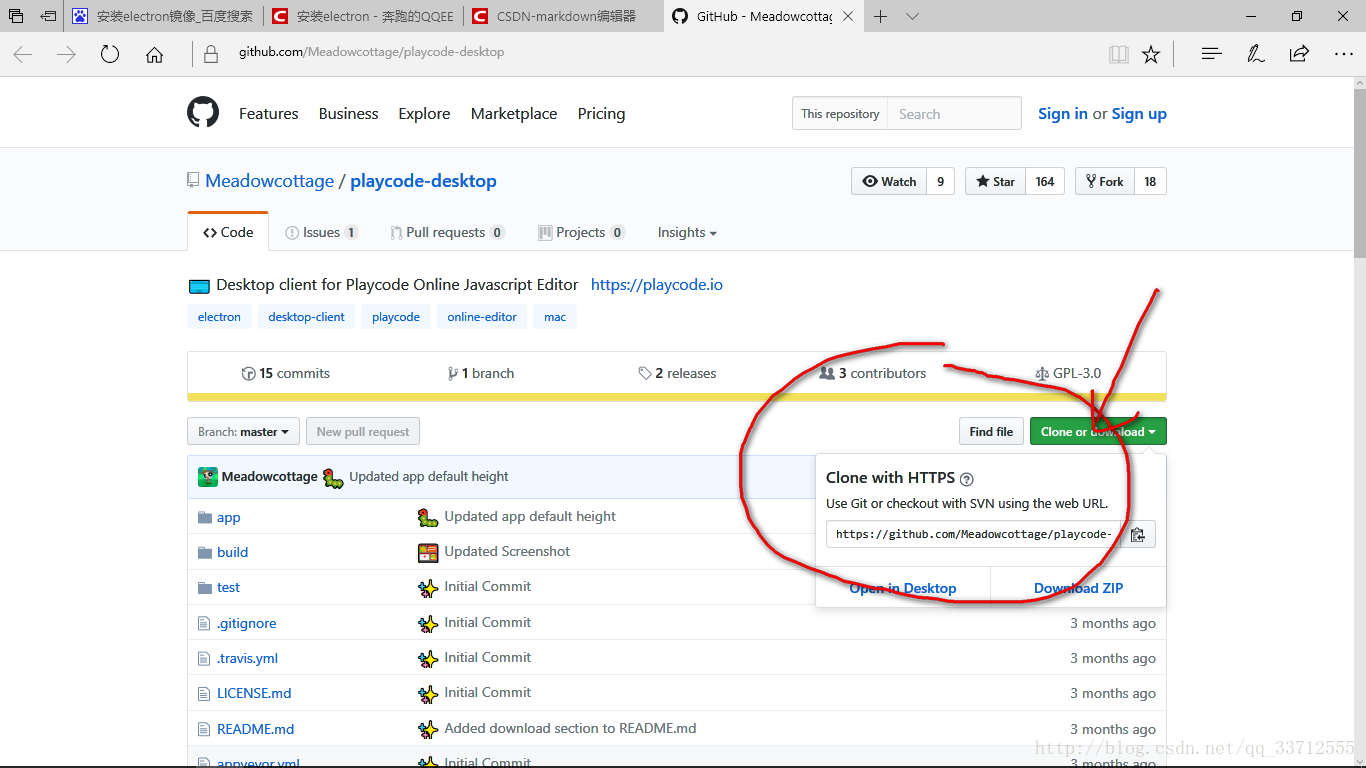Open Pricing in GitHub navigation
This screenshot has width=1366, height=768.
pyautogui.click(x=601, y=114)
